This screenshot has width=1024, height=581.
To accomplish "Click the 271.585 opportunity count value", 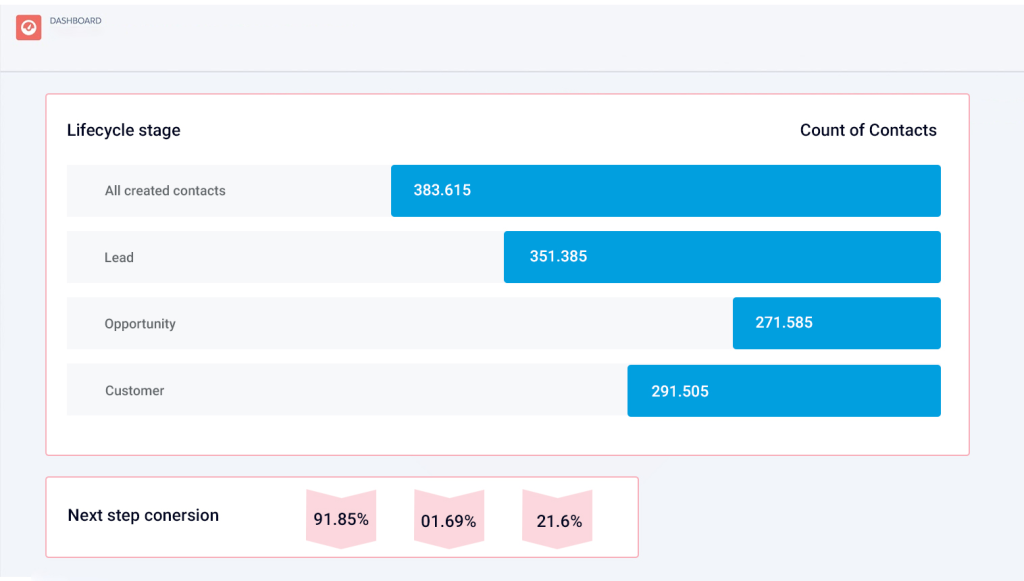I will tap(784, 323).
